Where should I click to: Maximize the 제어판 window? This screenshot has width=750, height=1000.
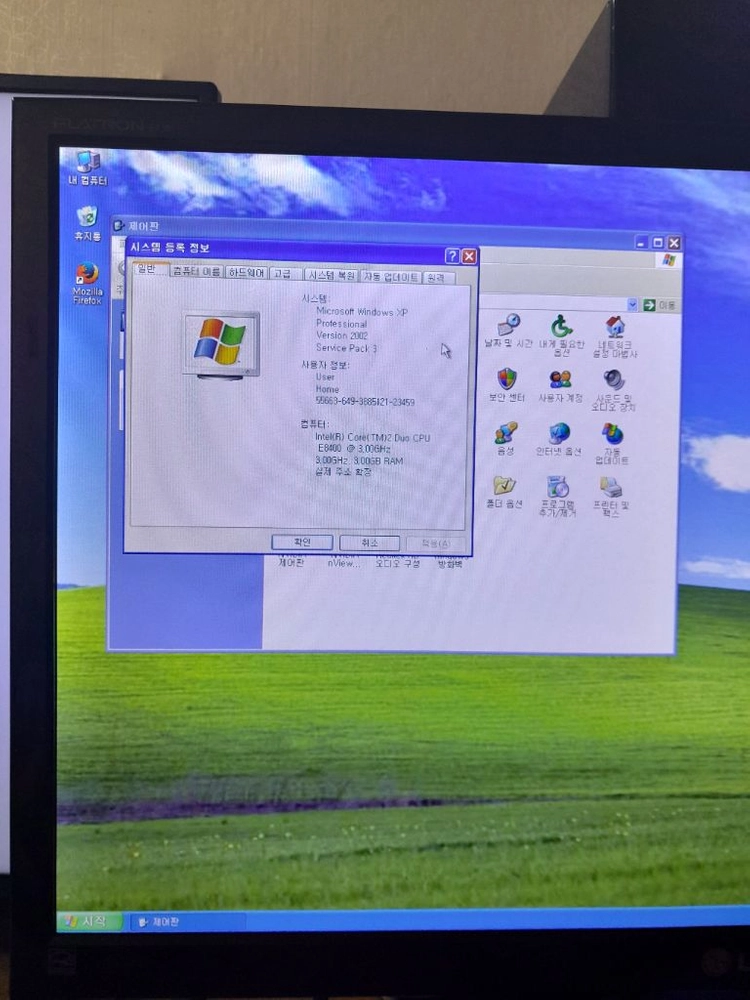(658, 242)
